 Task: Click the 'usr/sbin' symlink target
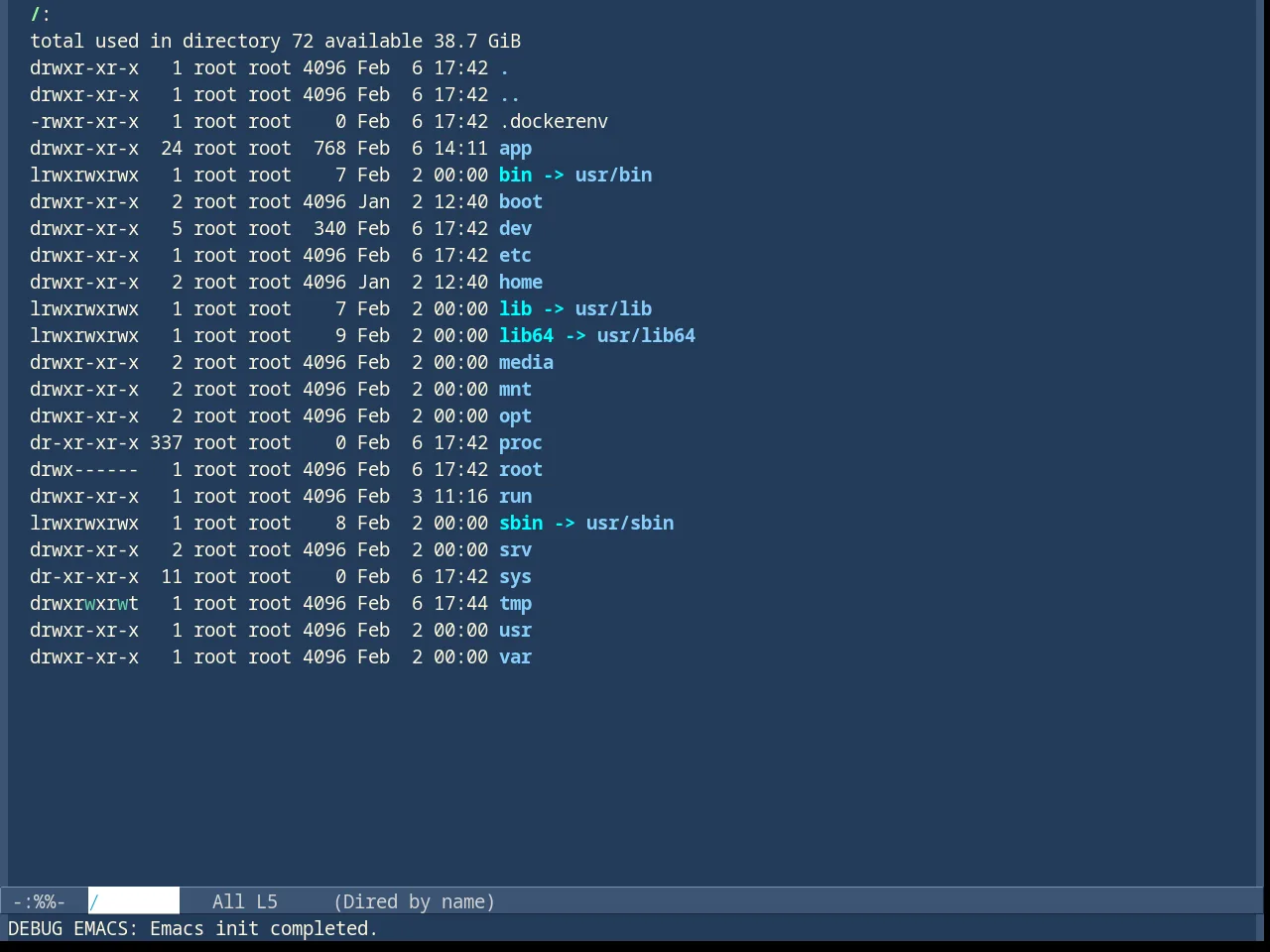pyautogui.click(x=630, y=523)
